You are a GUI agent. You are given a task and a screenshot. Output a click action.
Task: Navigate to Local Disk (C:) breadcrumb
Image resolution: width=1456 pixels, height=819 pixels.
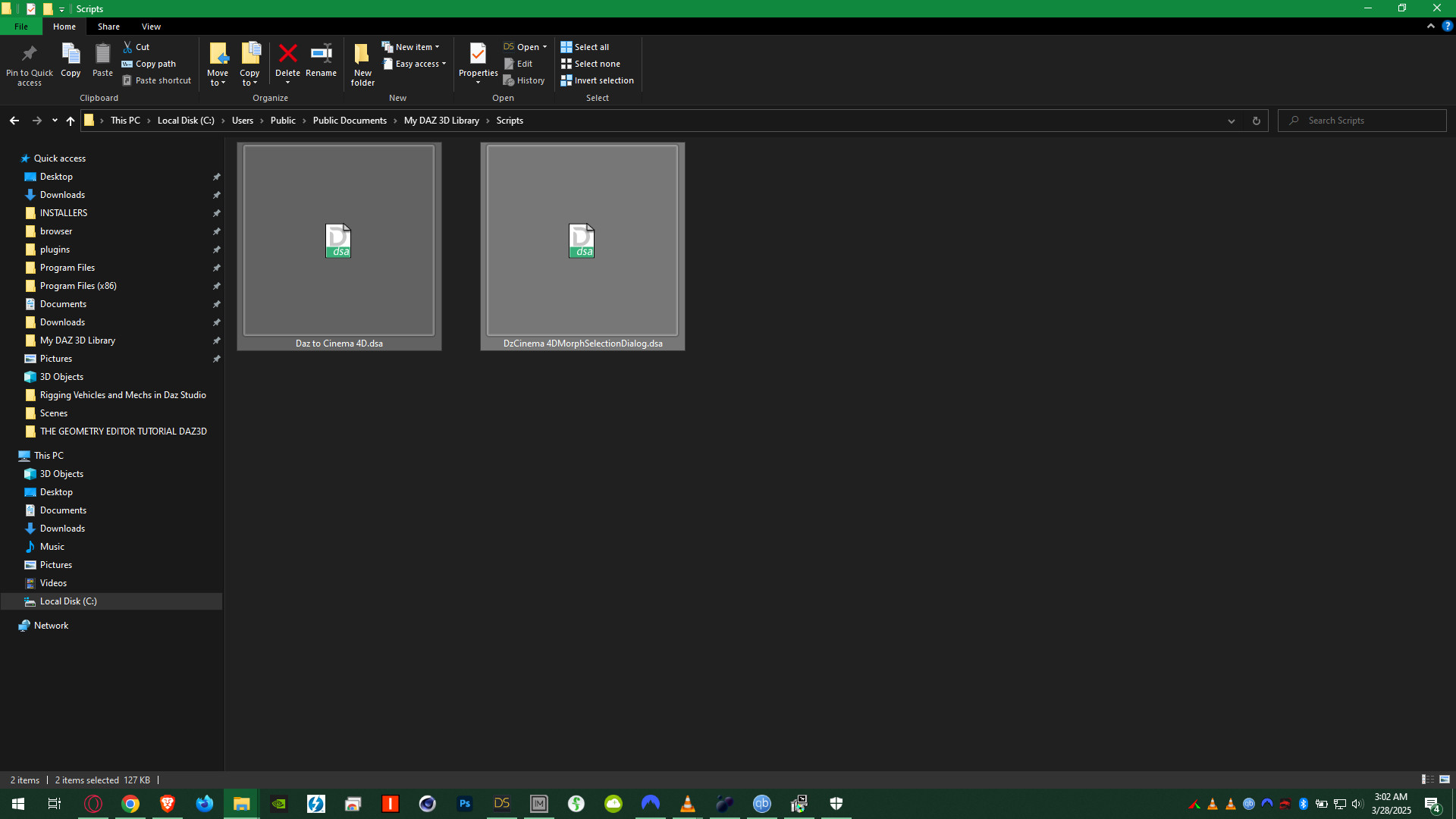point(186,121)
